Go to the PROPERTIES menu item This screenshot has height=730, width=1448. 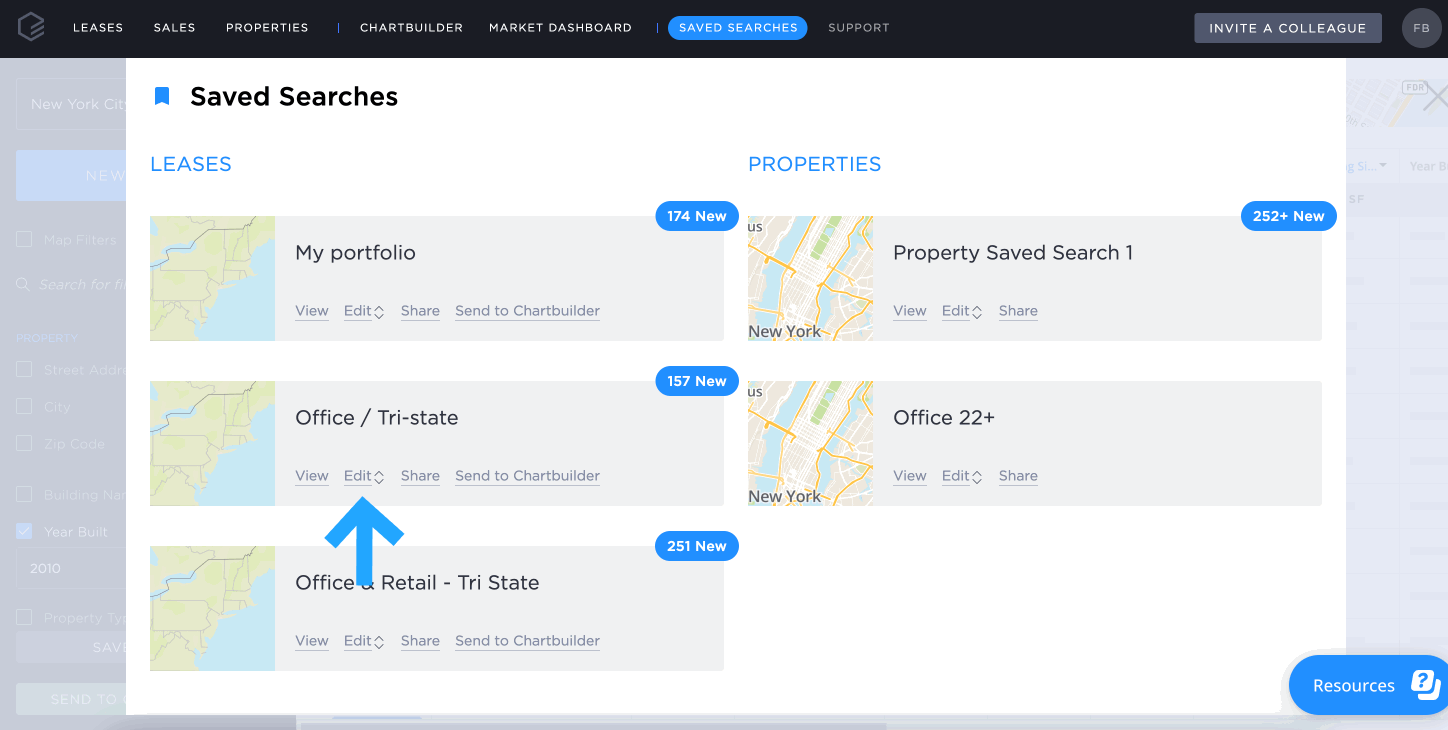coord(267,28)
